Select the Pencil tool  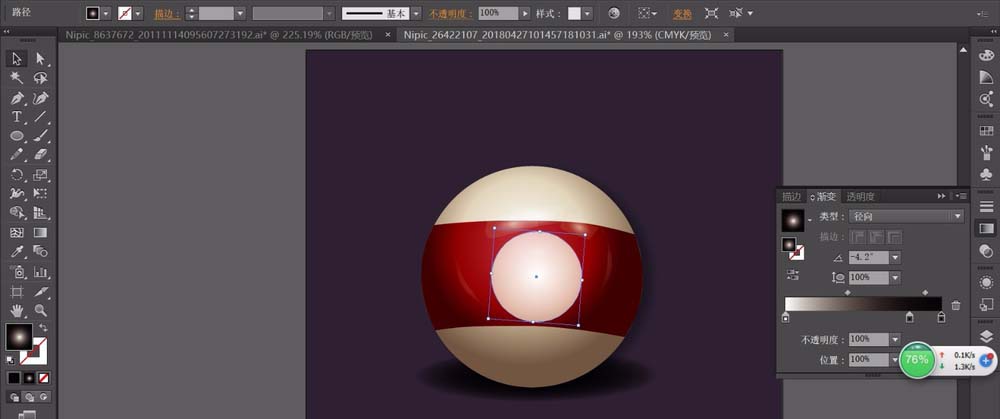pyautogui.click(x=17, y=155)
